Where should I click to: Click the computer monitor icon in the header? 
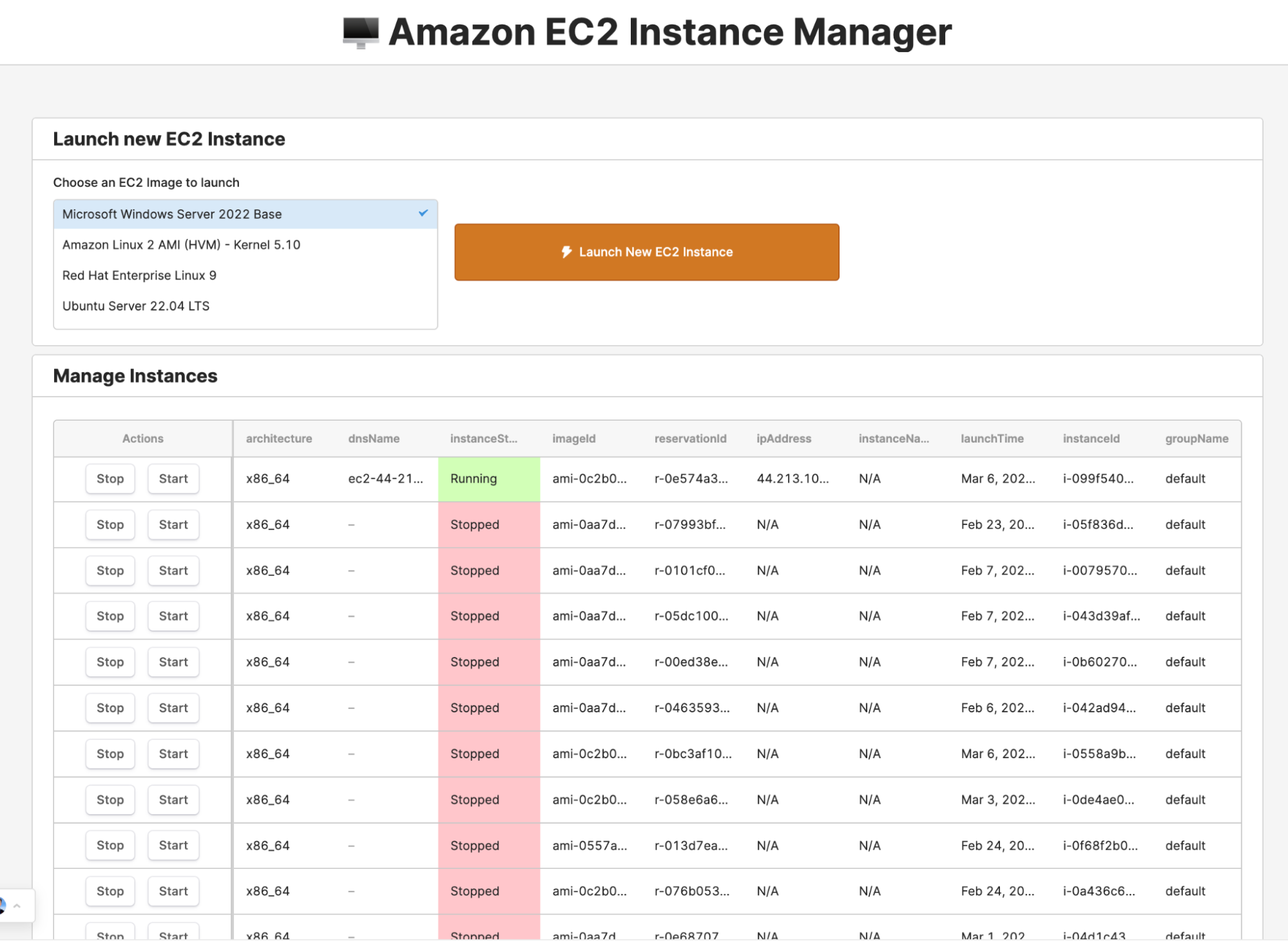(x=360, y=32)
